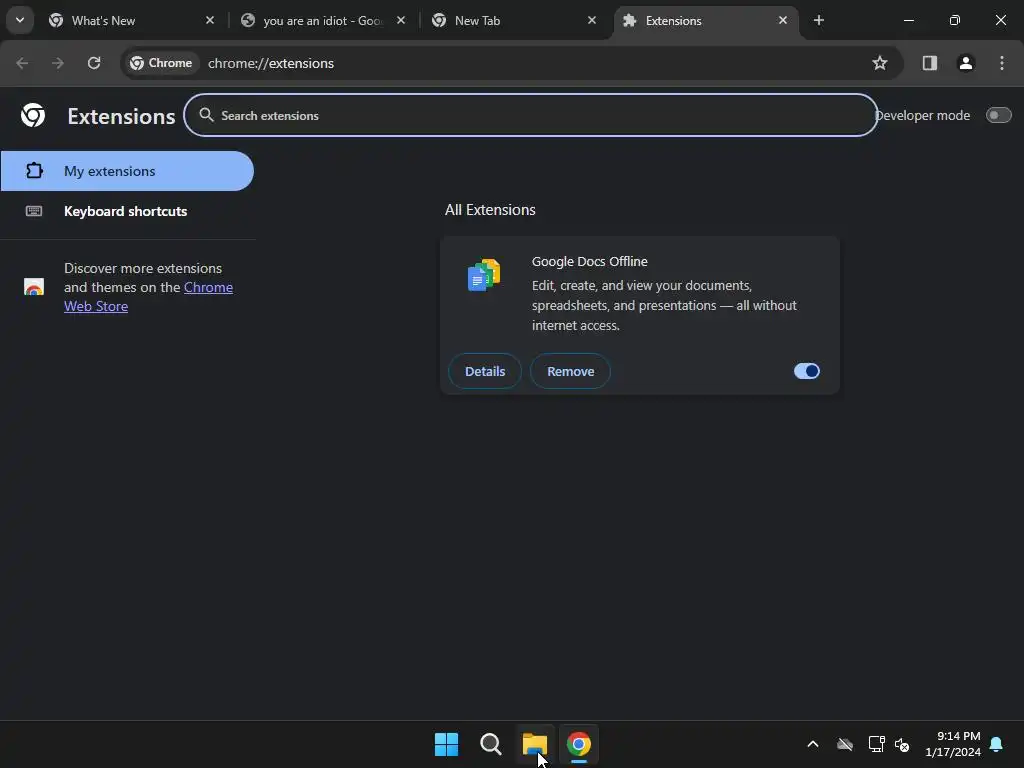Image resolution: width=1024 pixels, height=768 pixels.
Task: Open Windows taskbar Search
Action: point(490,744)
